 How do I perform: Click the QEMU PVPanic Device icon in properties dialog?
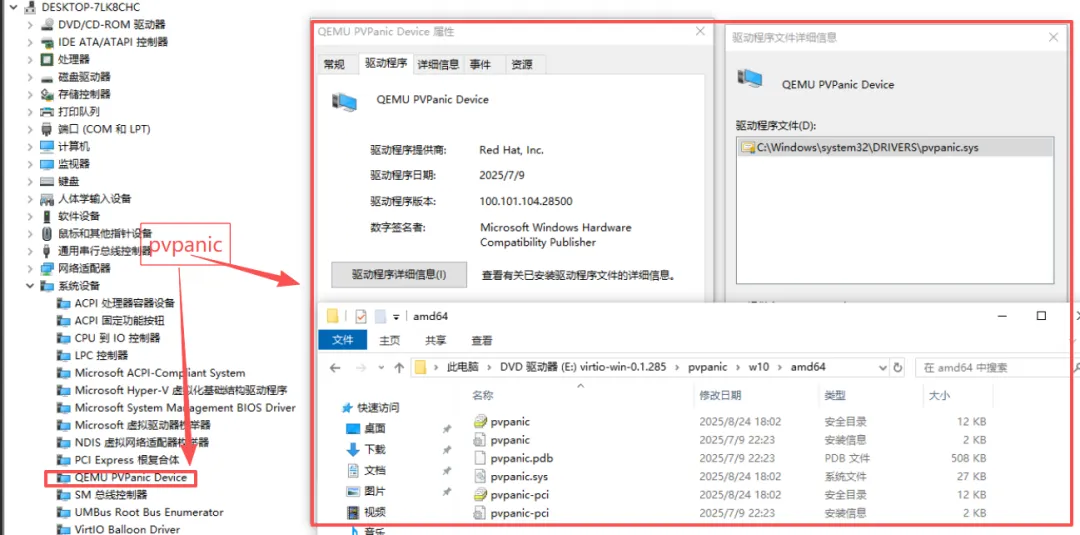[344, 101]
